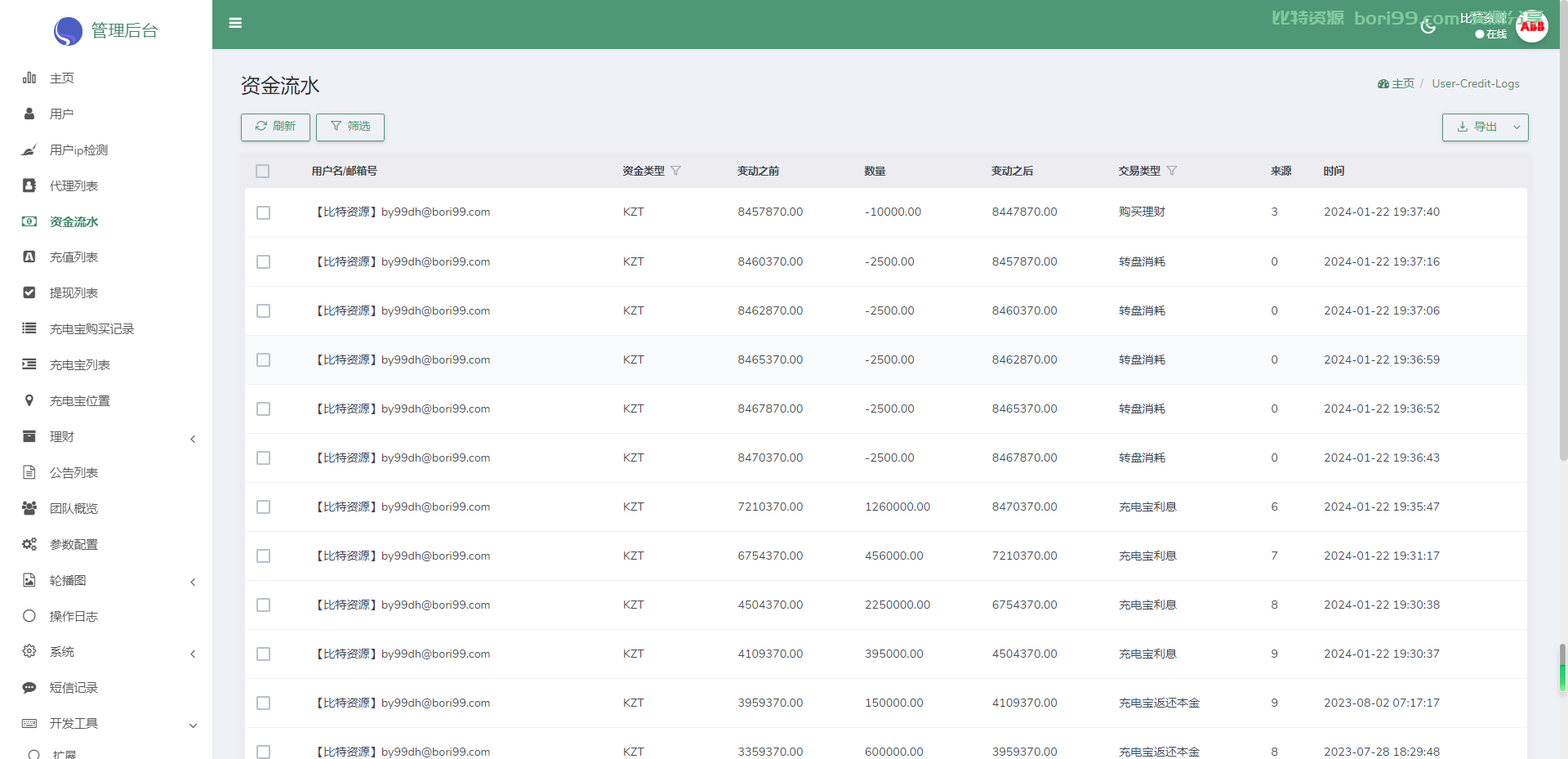Click the 系统 gear icon
The width and height of the screenshot is (1568, 759).
[29, 651]
